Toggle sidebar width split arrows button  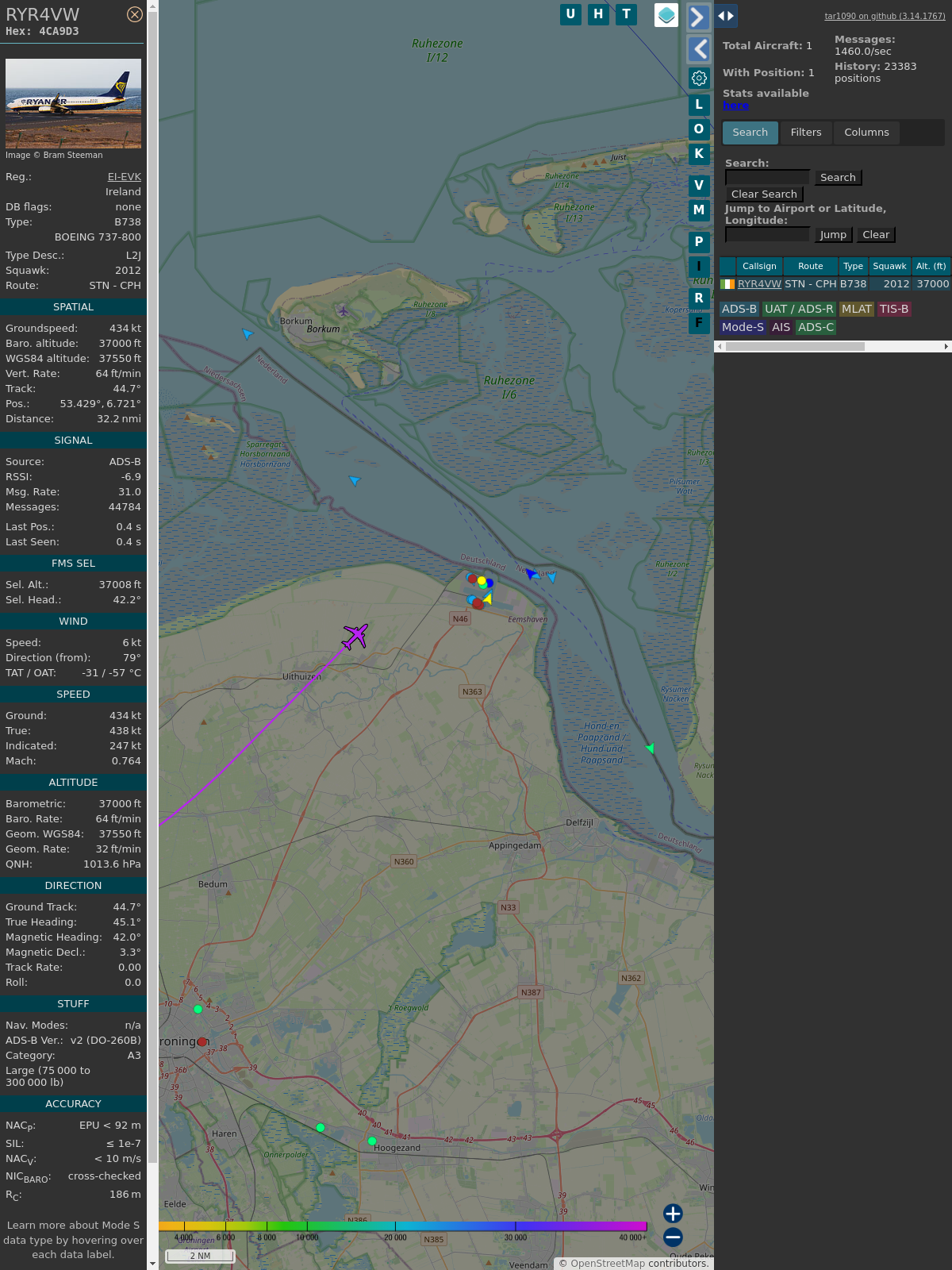click(x=726, y=16)
